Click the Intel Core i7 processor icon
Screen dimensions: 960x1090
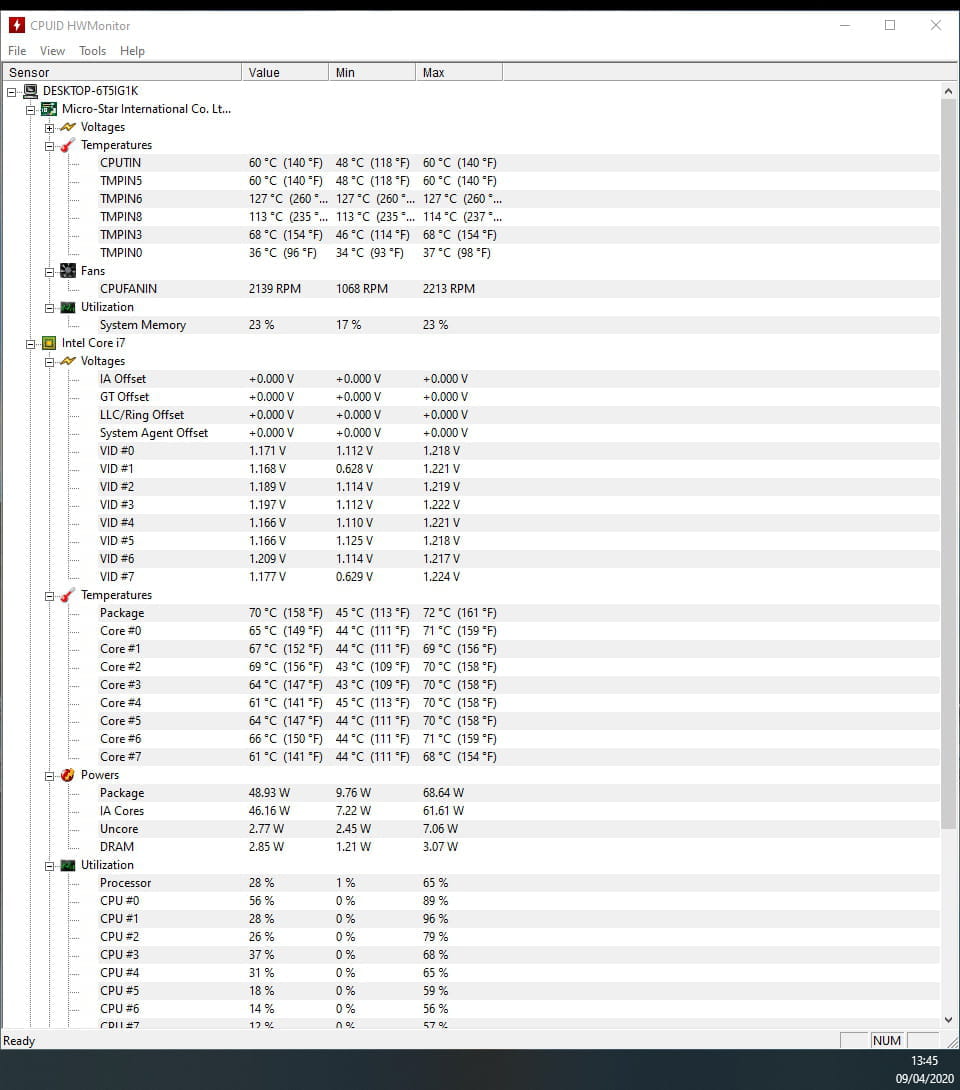pyautogui.click(x=49, y=343)
